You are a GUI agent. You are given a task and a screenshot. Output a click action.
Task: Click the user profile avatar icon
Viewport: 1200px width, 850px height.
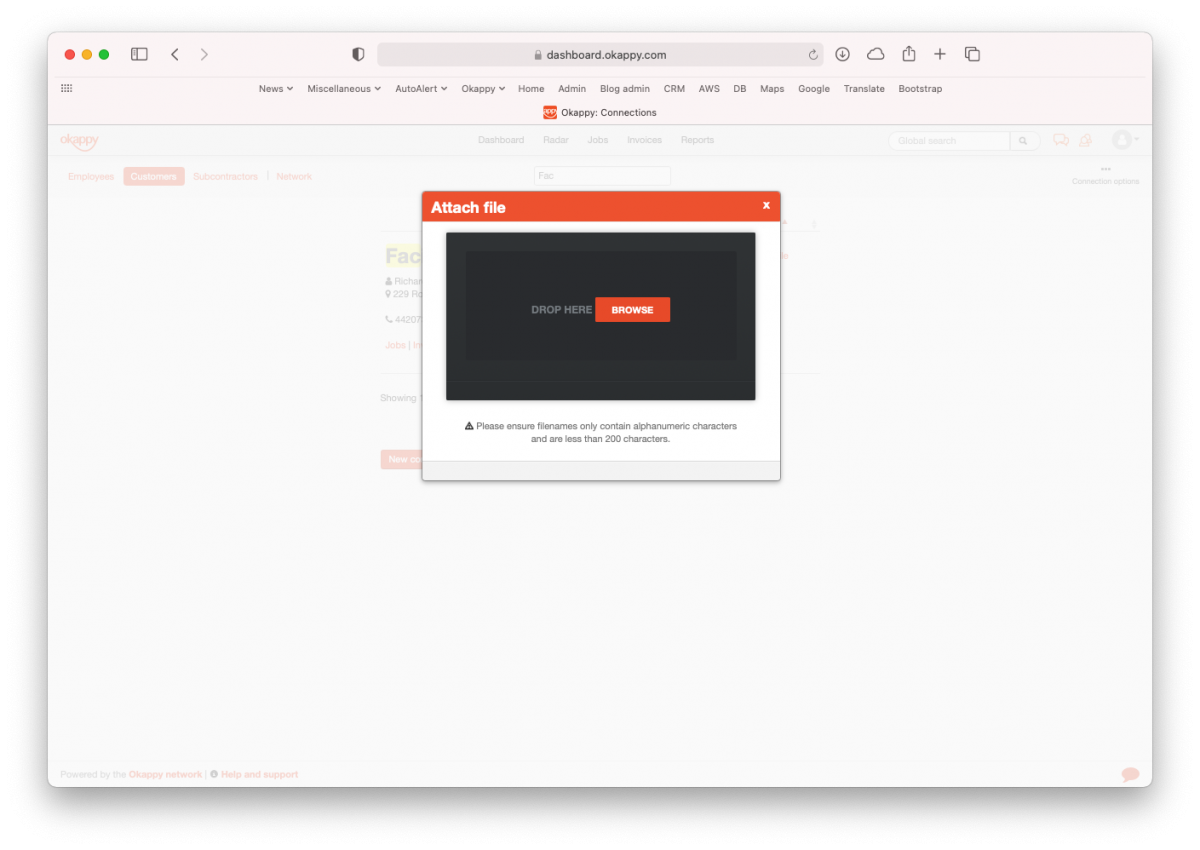[x=1121, y=140]
